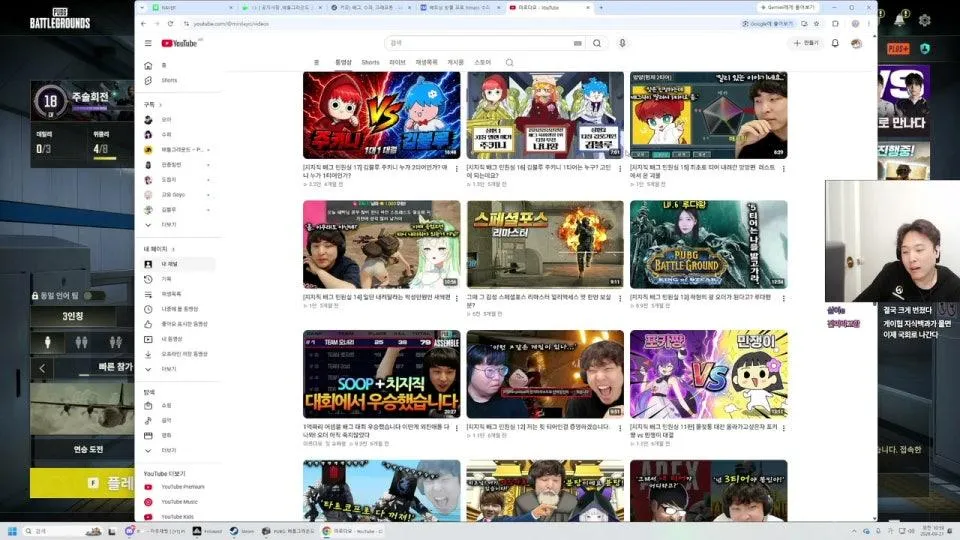The width and height of the screenshot is (960, 540).
Task: Switch to the 라이브 channel tab
Action: click(397, 62)
